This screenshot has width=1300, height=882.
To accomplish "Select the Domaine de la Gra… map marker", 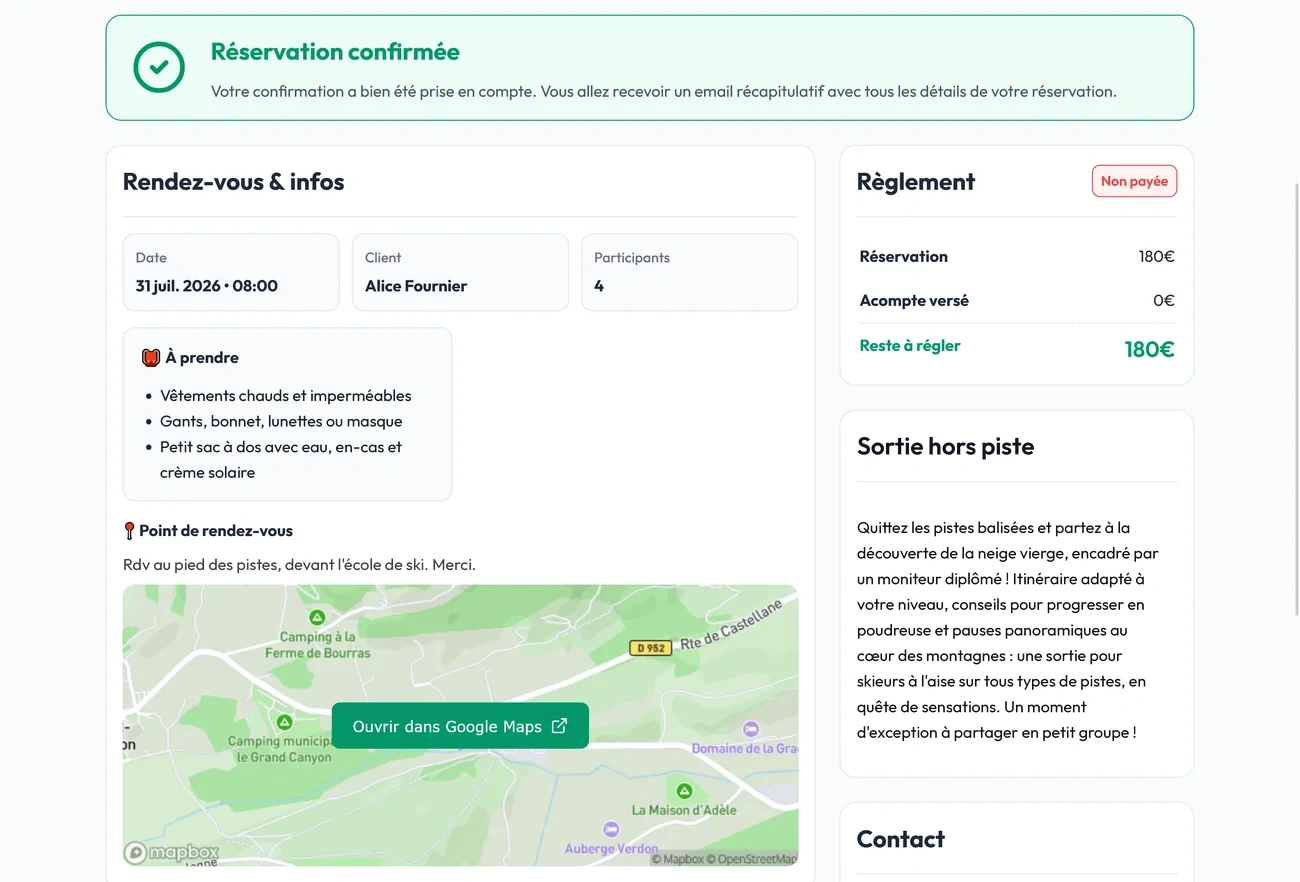I will pyautogui.click(x=751, y=729).
